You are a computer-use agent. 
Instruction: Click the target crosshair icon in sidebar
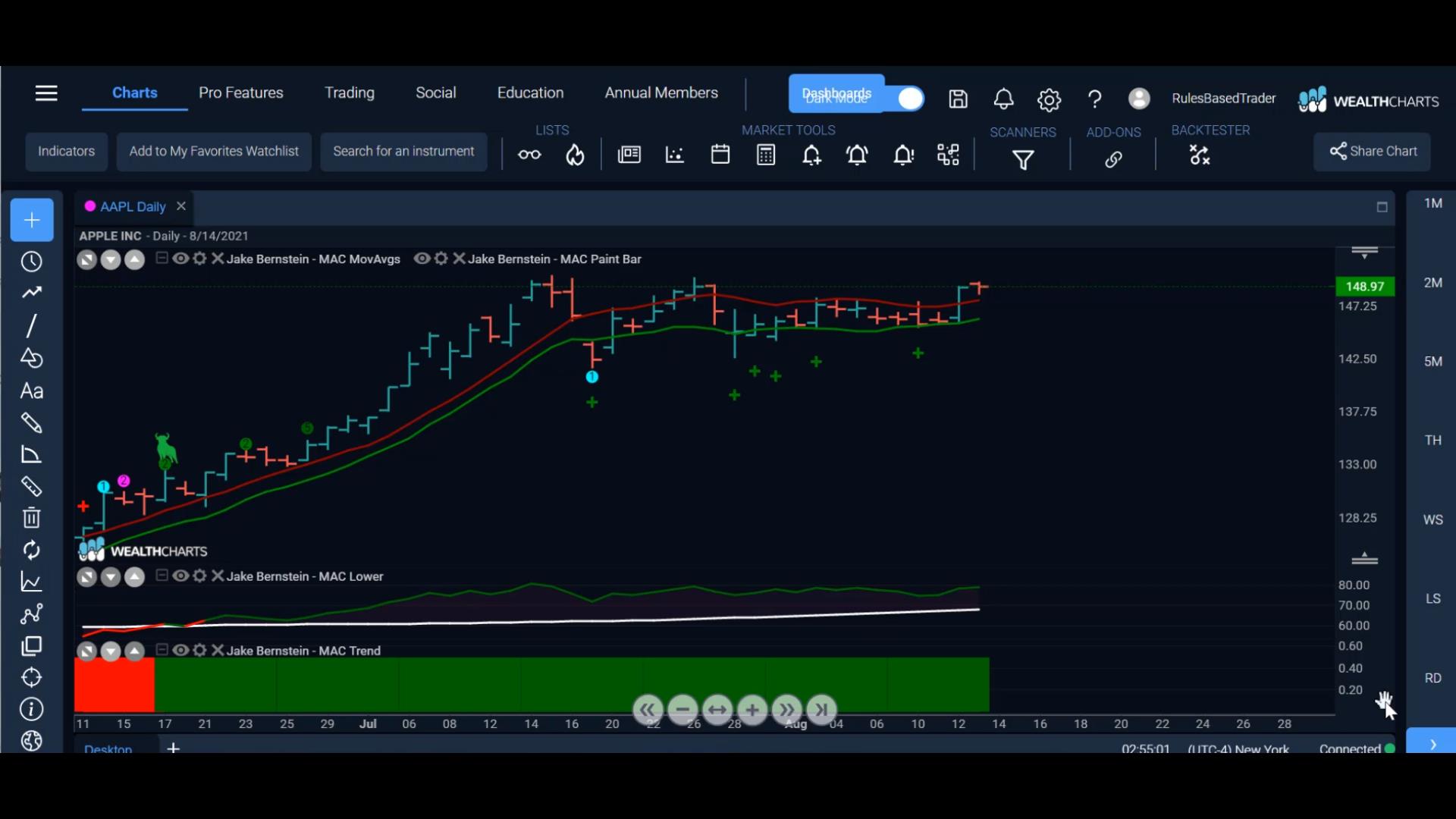(31, 677)
